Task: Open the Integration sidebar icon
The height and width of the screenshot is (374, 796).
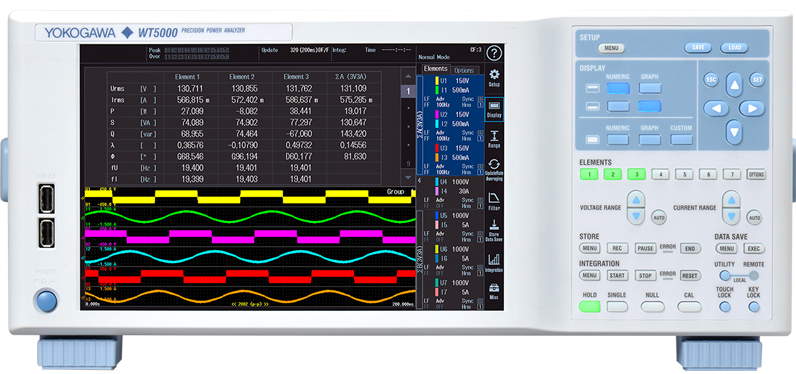Action: (494, 263)
